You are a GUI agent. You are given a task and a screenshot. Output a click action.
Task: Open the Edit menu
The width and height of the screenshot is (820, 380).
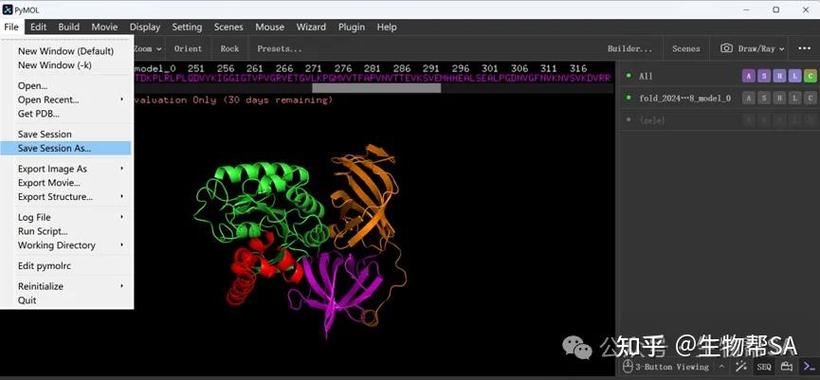(x=38, y=27)
